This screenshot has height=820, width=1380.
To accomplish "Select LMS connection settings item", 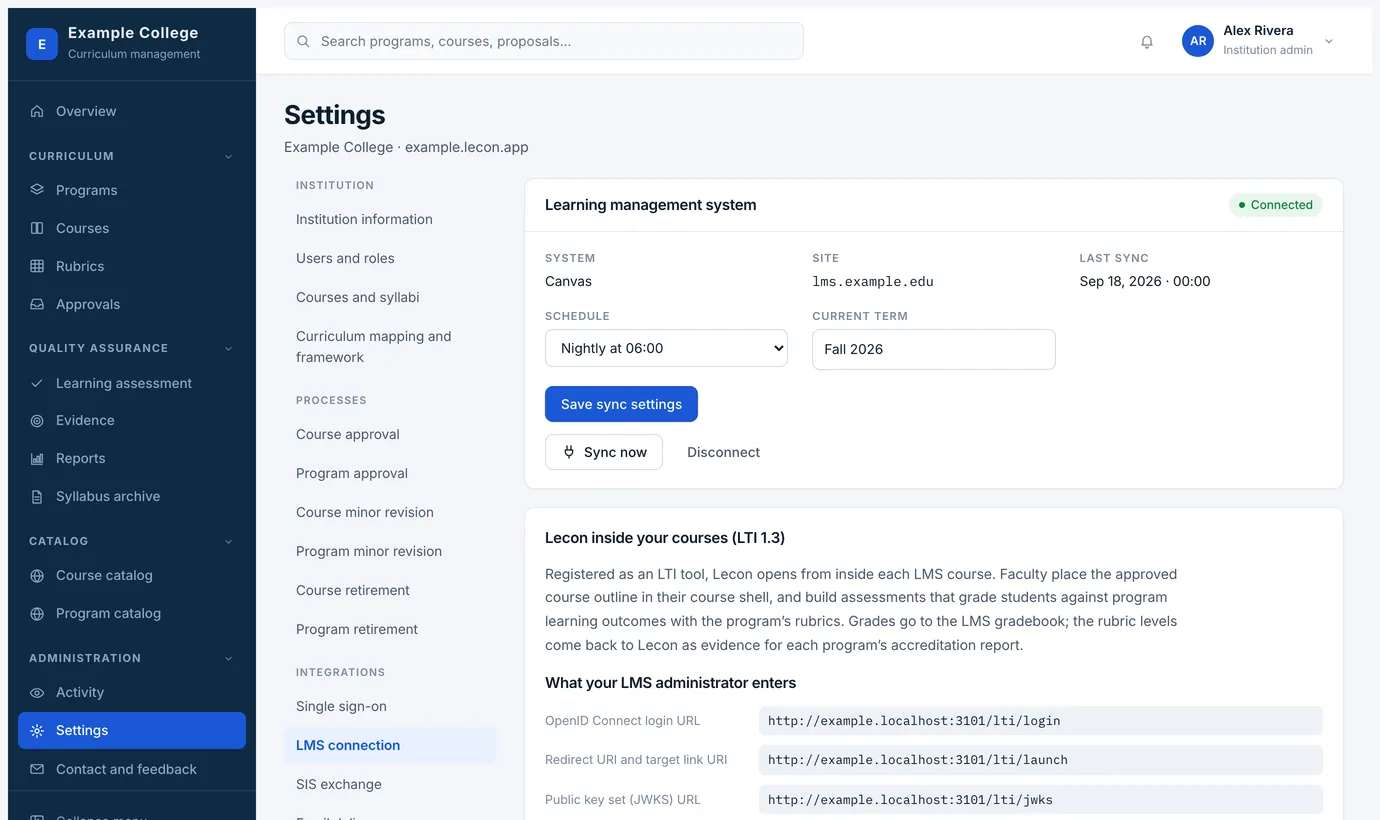I will tap(390, 745).
